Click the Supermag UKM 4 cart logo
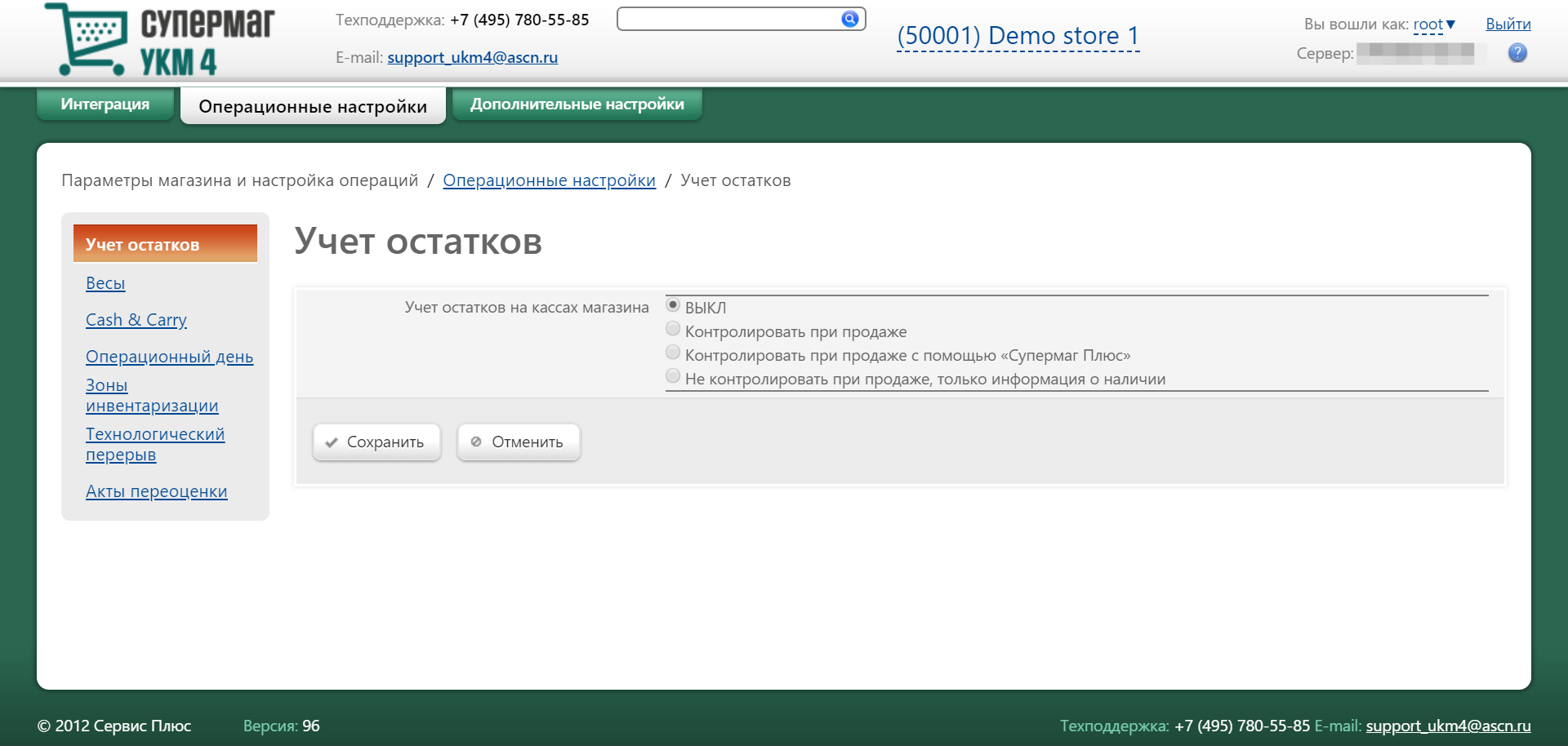 [159, 39]
